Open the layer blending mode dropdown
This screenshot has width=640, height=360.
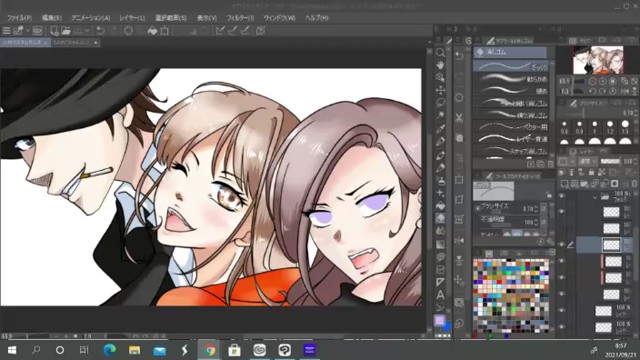click(x=588, y=162)
